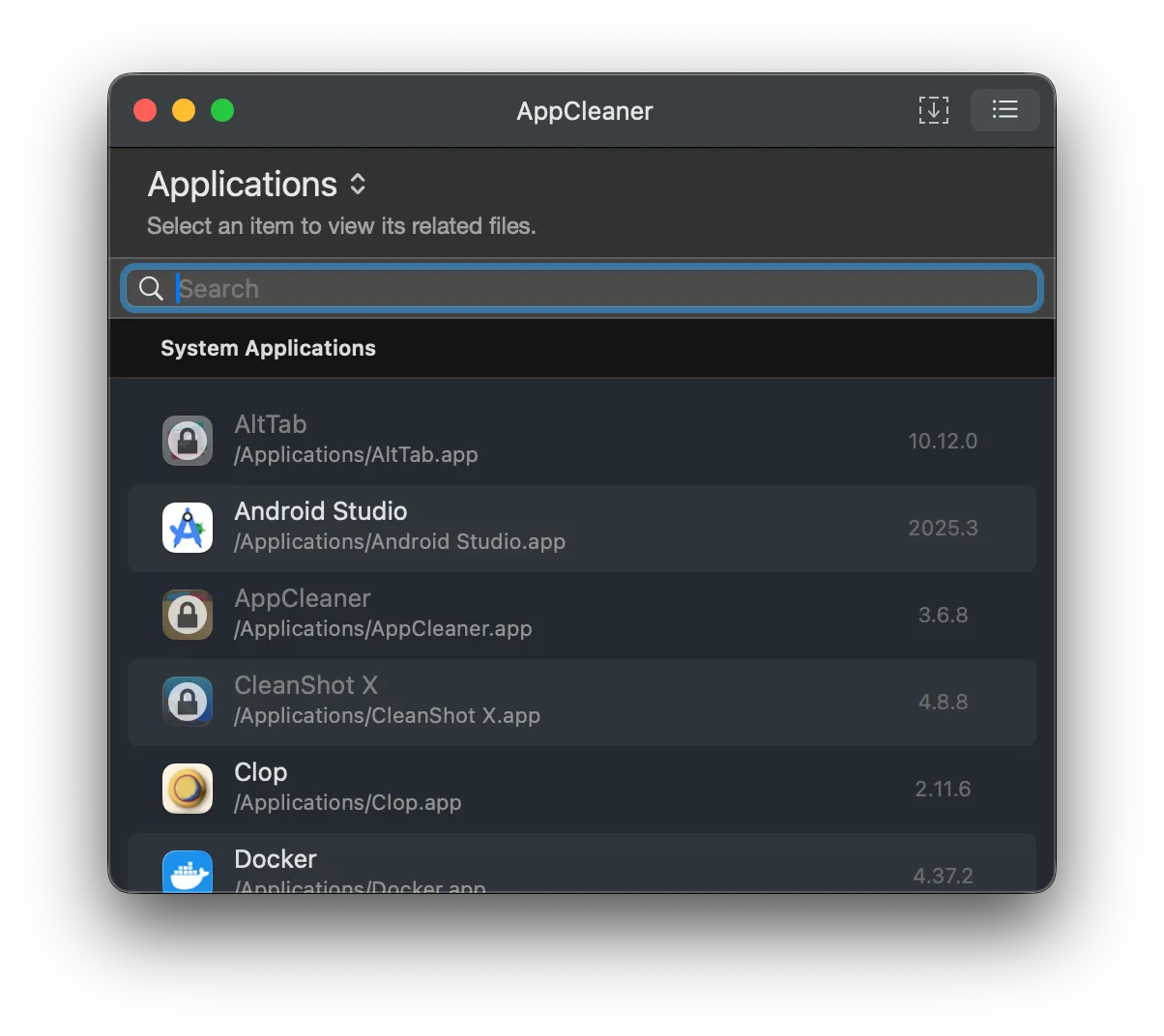Select the Android Studio name text
Screen dimensions: 1164x1036
321,511
